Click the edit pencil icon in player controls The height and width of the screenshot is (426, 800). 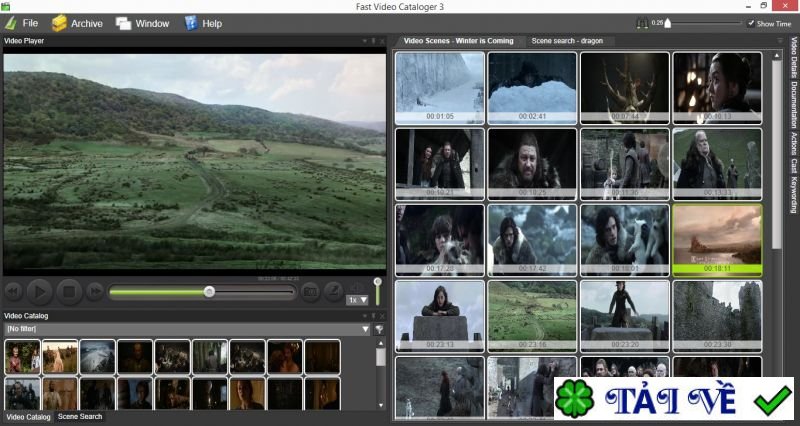click(x=334, y=292)
